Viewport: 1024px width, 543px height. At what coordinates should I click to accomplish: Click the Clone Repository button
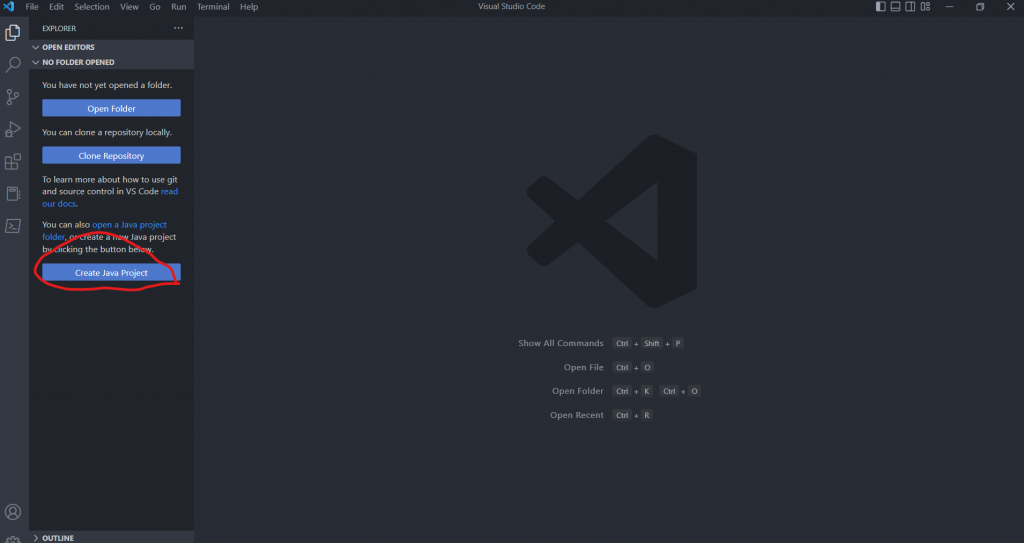[x=111, y=156]
